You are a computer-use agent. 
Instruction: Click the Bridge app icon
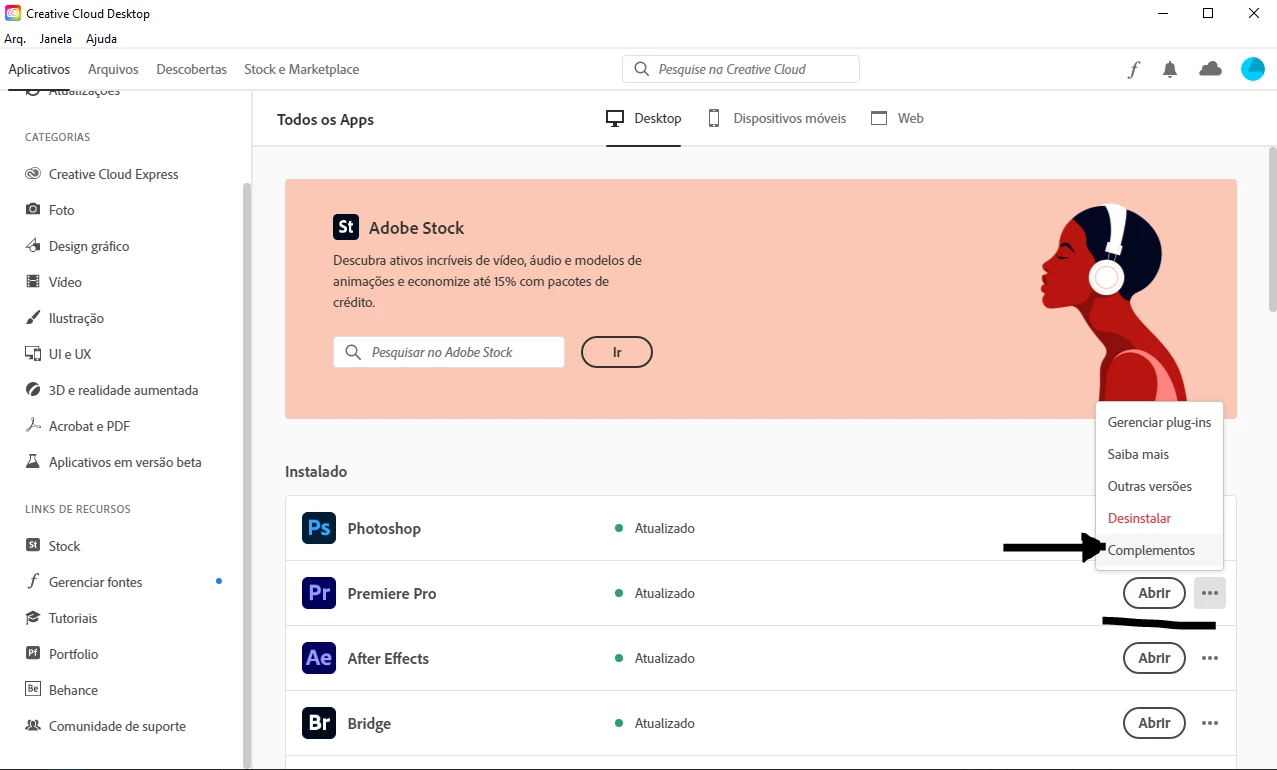click(x=319, y=723)
